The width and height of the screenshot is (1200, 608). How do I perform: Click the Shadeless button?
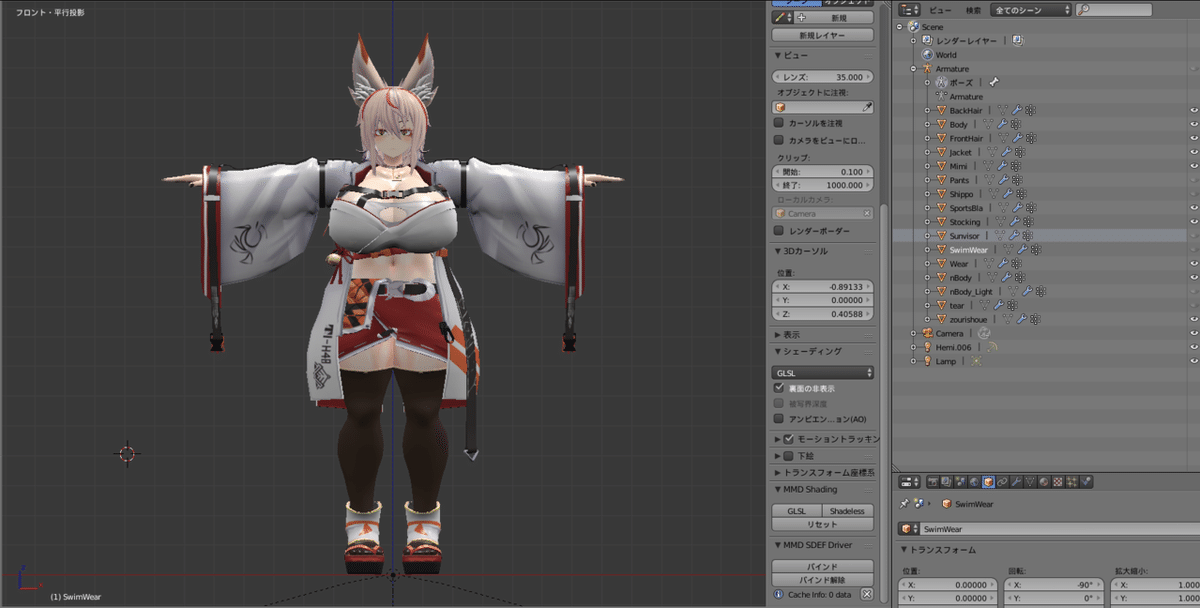(x=848, y=511)
